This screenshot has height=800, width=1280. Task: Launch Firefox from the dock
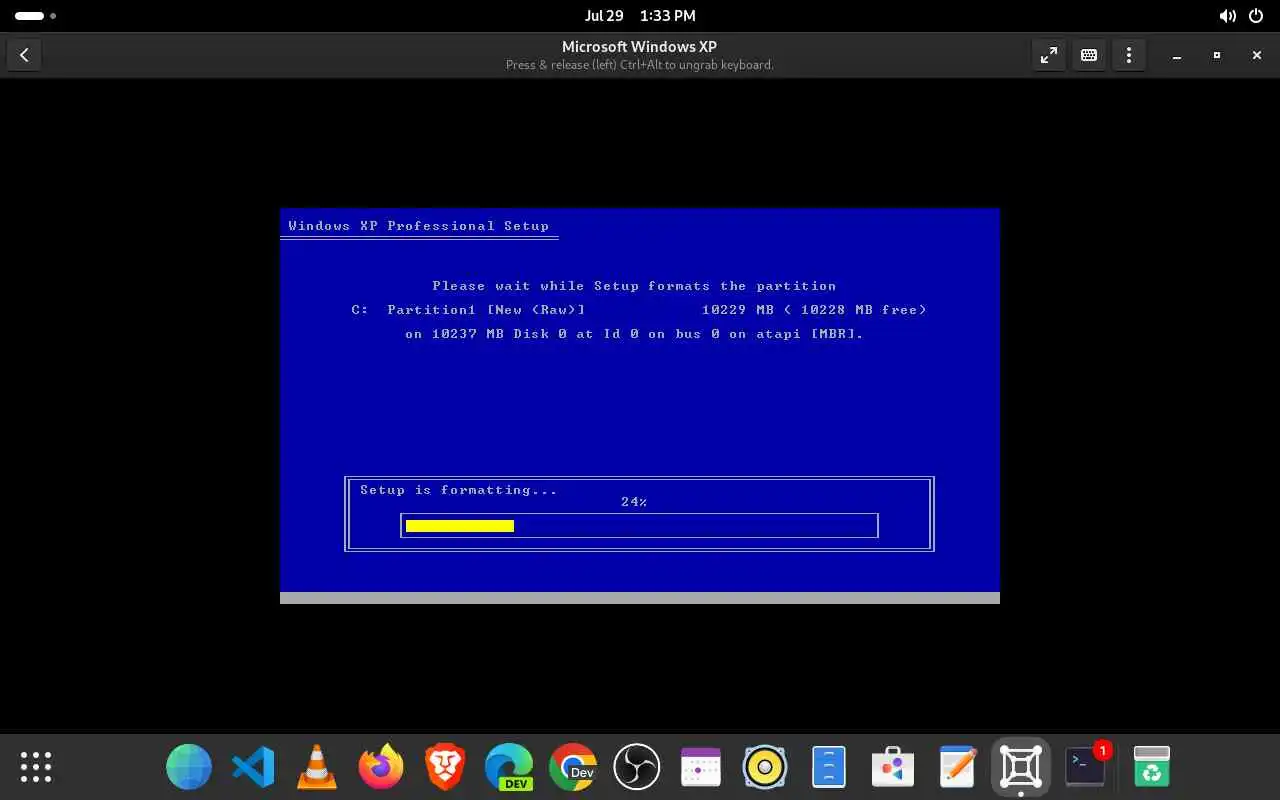[381, 767]
